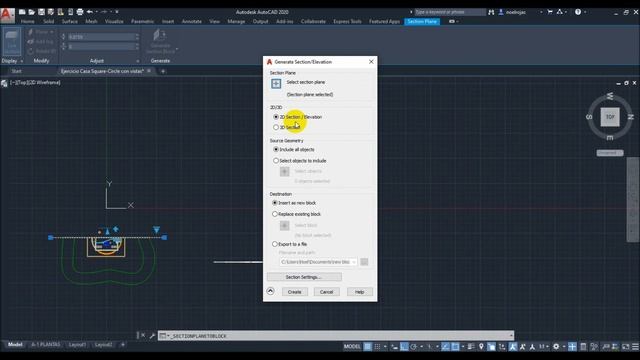Click the collapse dialog arrow icon
Image resolution: width=640 pixels, height=360 pixels.
[x=270, y=291]
